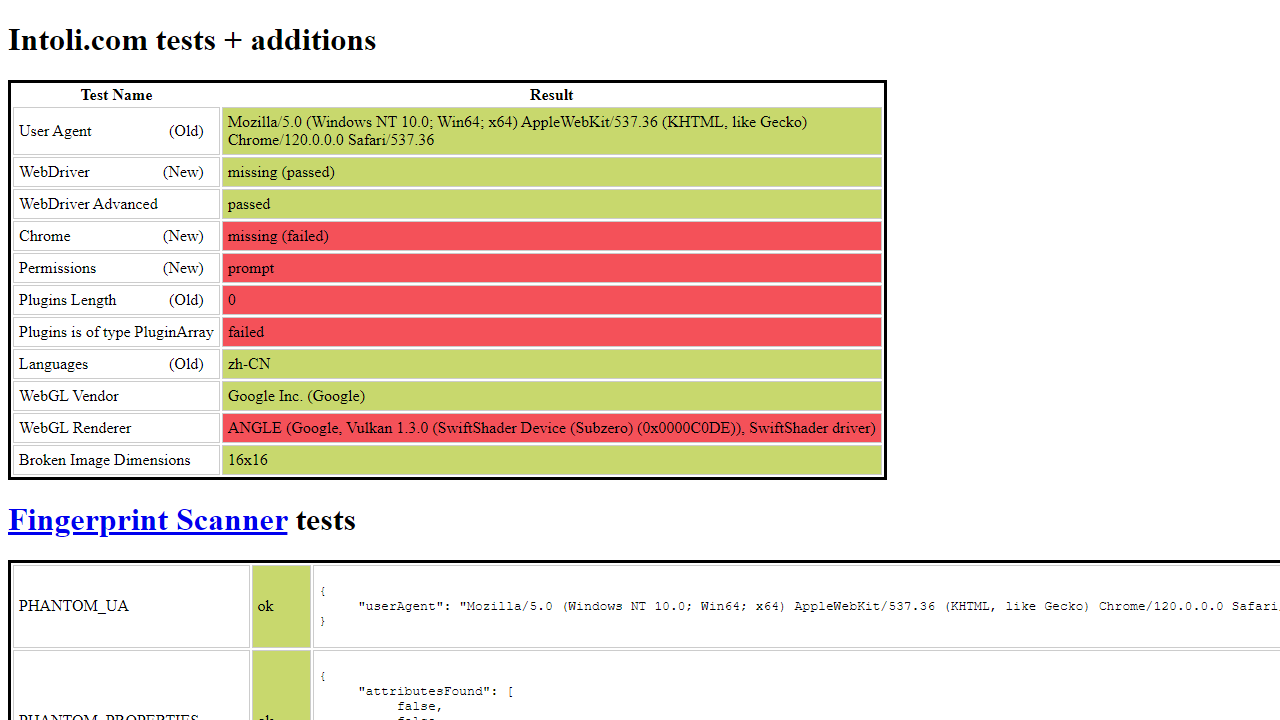Click the 'Test Name' column header
The height and width of the screenshot is (720, 1280).
(116, 95)
